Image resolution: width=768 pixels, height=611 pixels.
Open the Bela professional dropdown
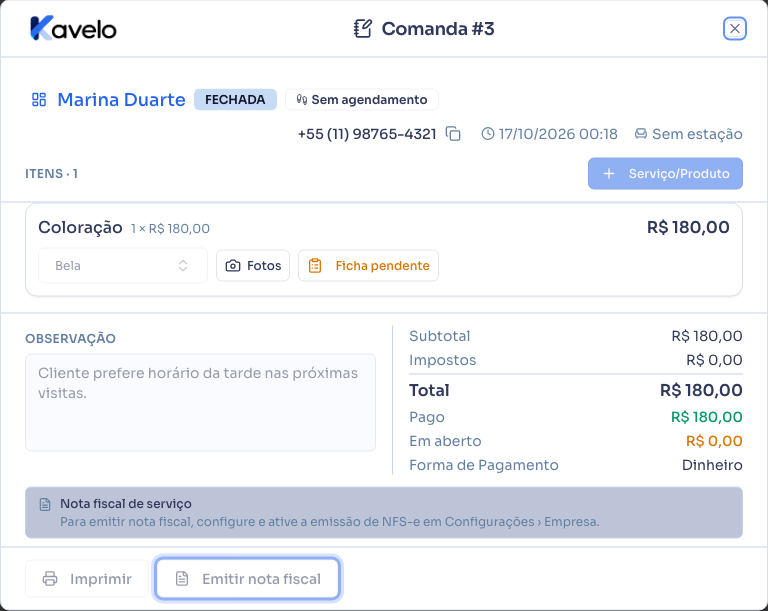click(x=123, y=266)
